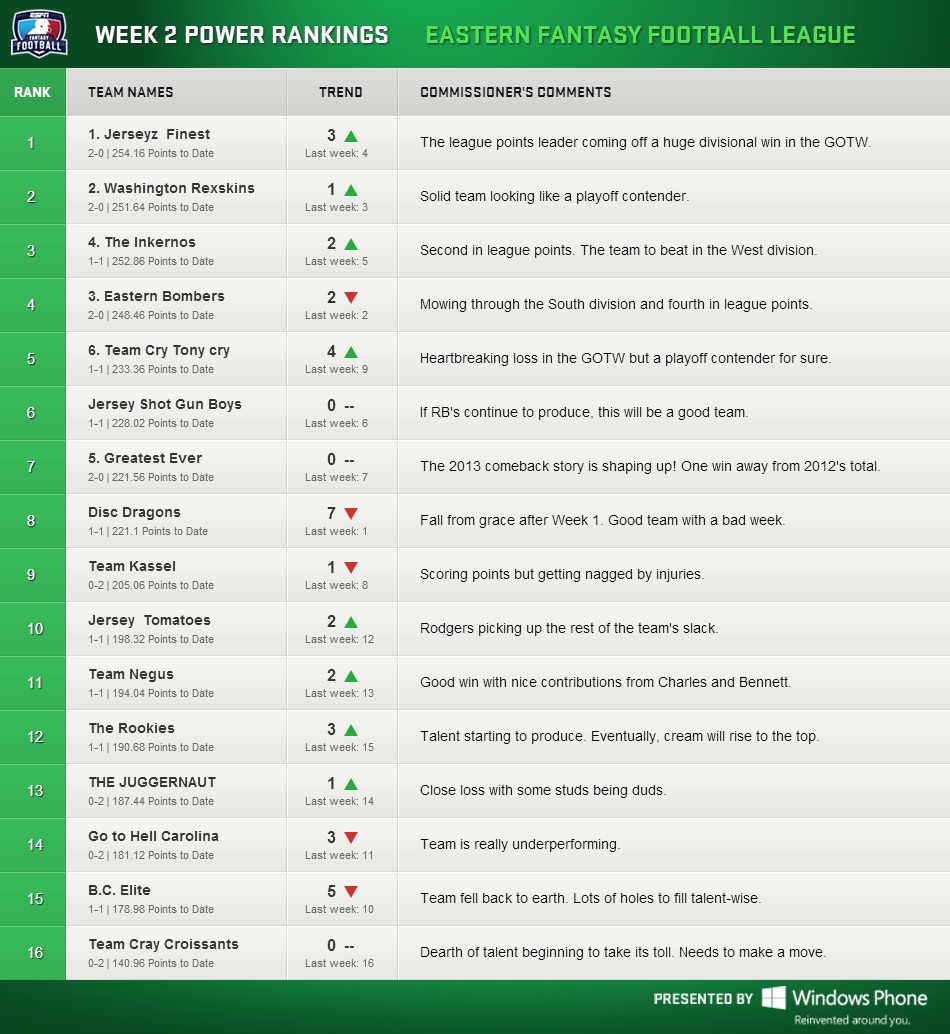Click the green up arrow for Team Negus
Image resolution: width=950 pixels, height=1034 pixels.
tap(351, 676)
